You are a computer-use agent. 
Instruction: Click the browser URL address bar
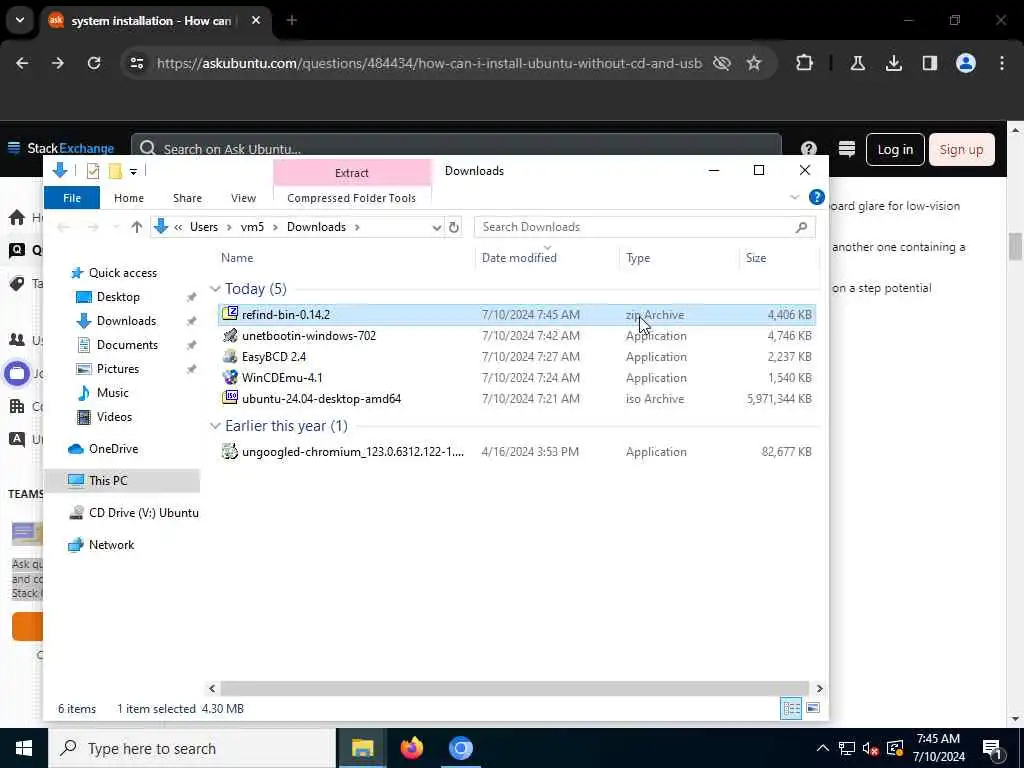click(x=429, y=63)
